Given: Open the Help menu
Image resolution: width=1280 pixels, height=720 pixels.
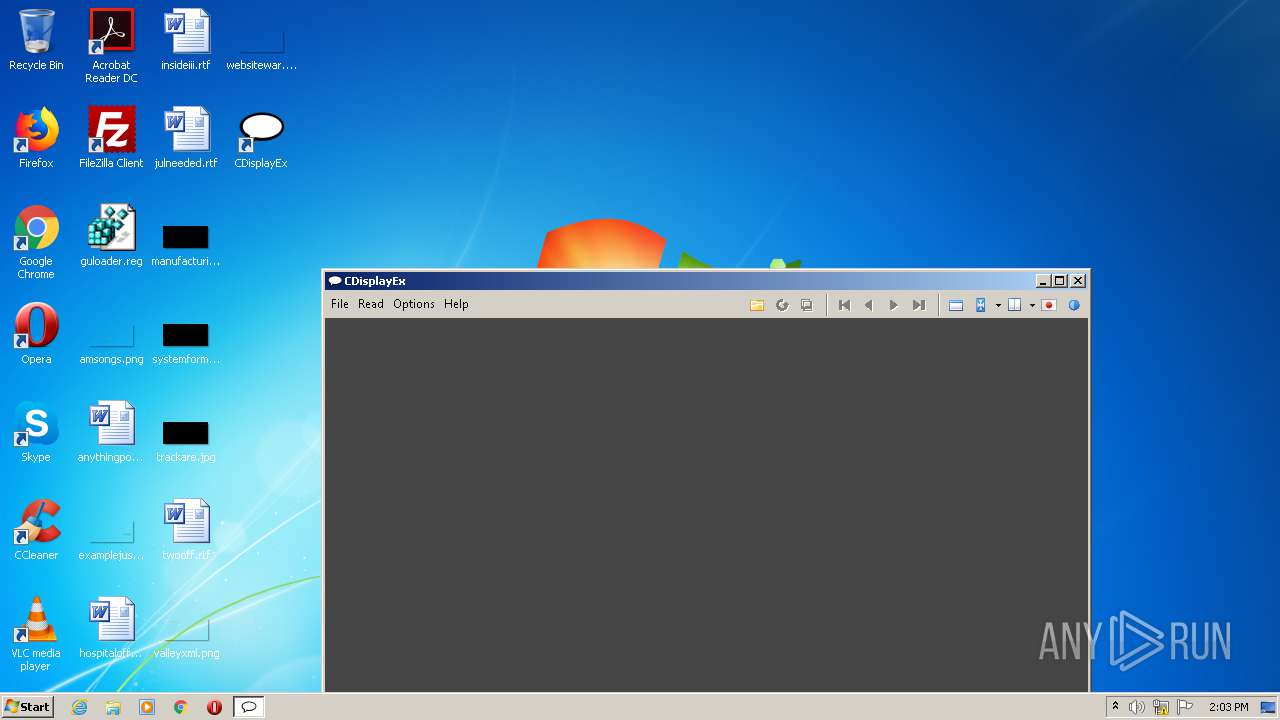Looking at the screenshot, I should [456, 304].
